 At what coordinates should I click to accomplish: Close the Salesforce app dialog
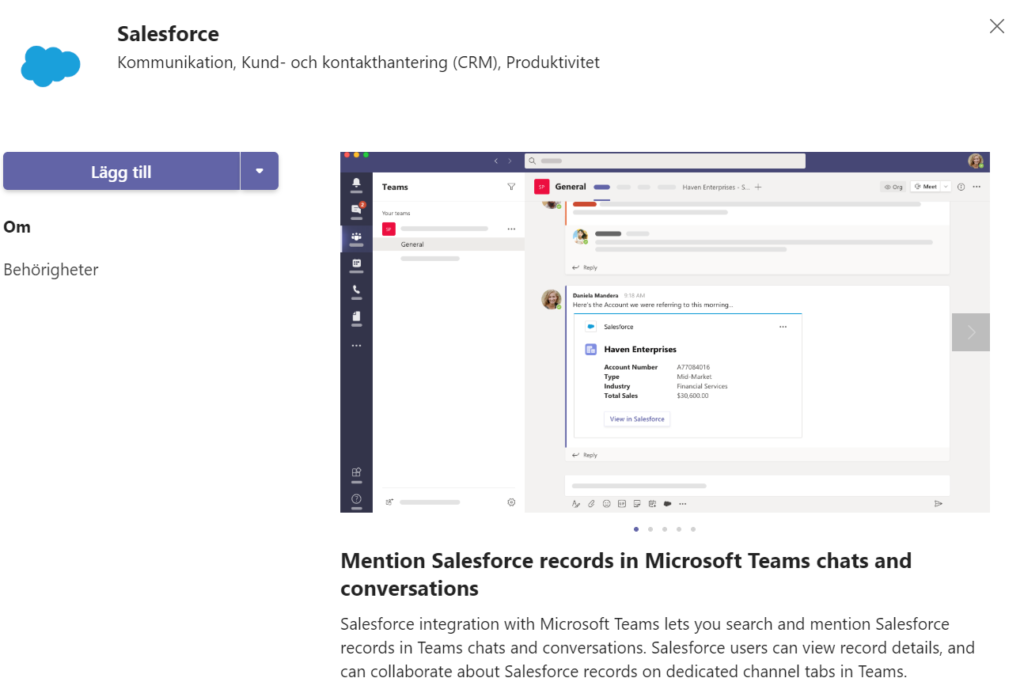click(x=997, y=26)
